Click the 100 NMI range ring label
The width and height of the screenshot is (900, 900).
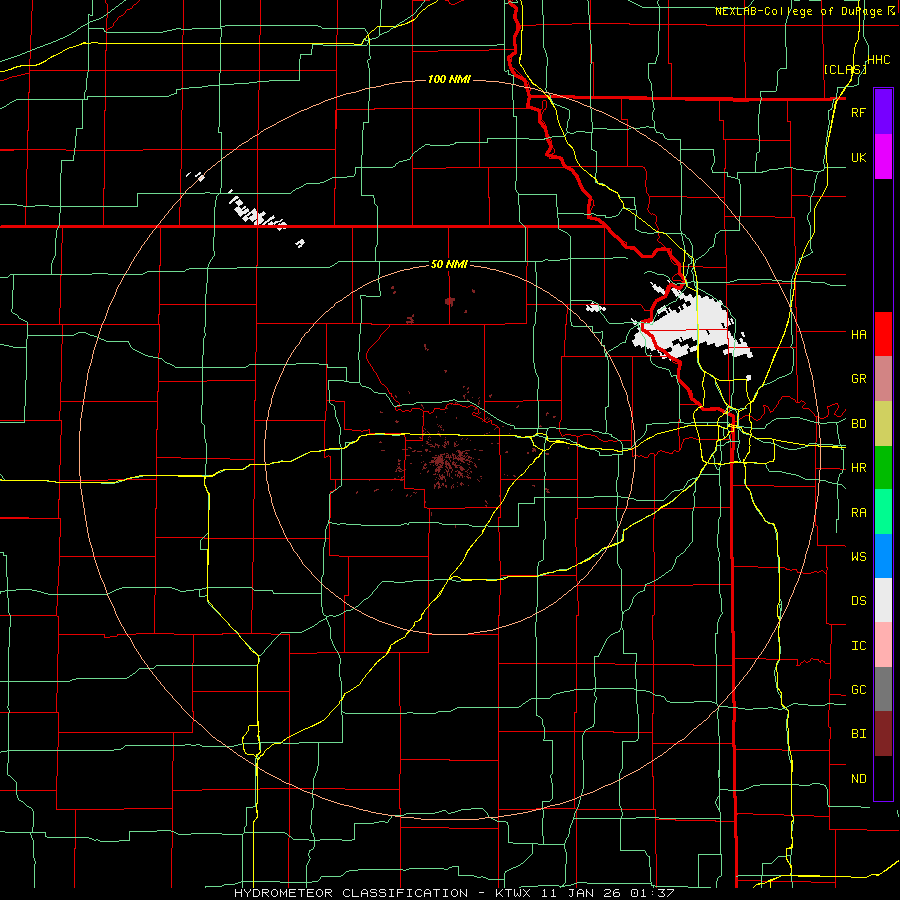[x=449, y=79]
